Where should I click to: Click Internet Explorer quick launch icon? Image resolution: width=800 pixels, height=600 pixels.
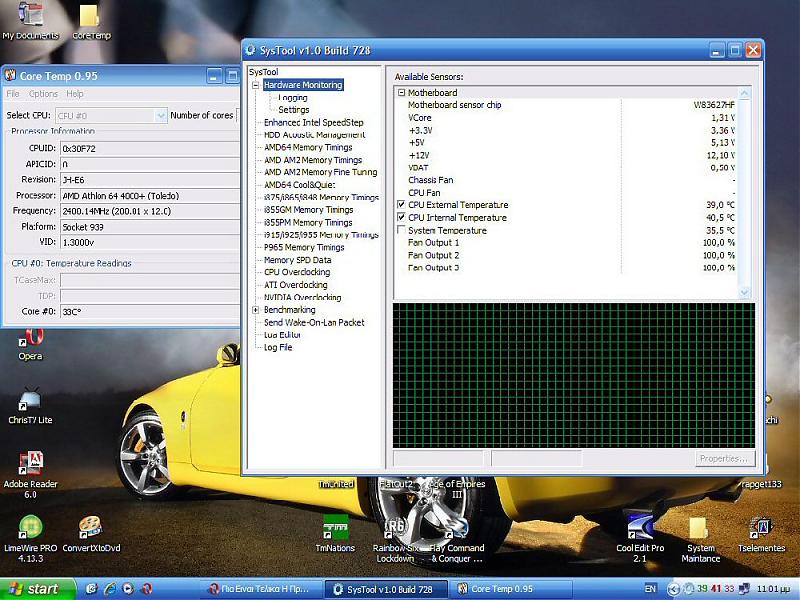click(x=110, y=589)
